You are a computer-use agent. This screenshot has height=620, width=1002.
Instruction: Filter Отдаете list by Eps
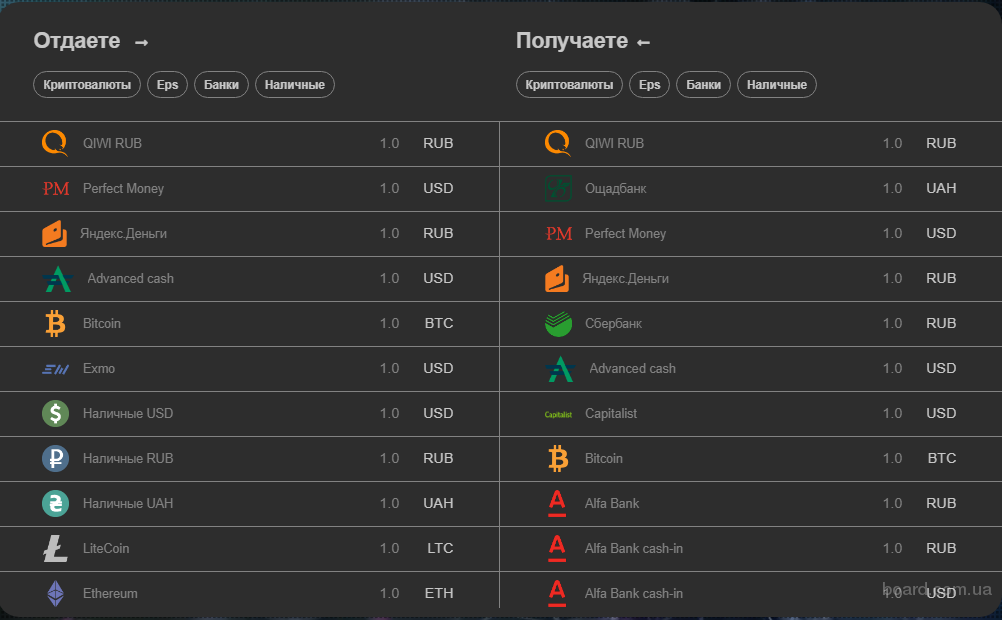tap(167, 84)
